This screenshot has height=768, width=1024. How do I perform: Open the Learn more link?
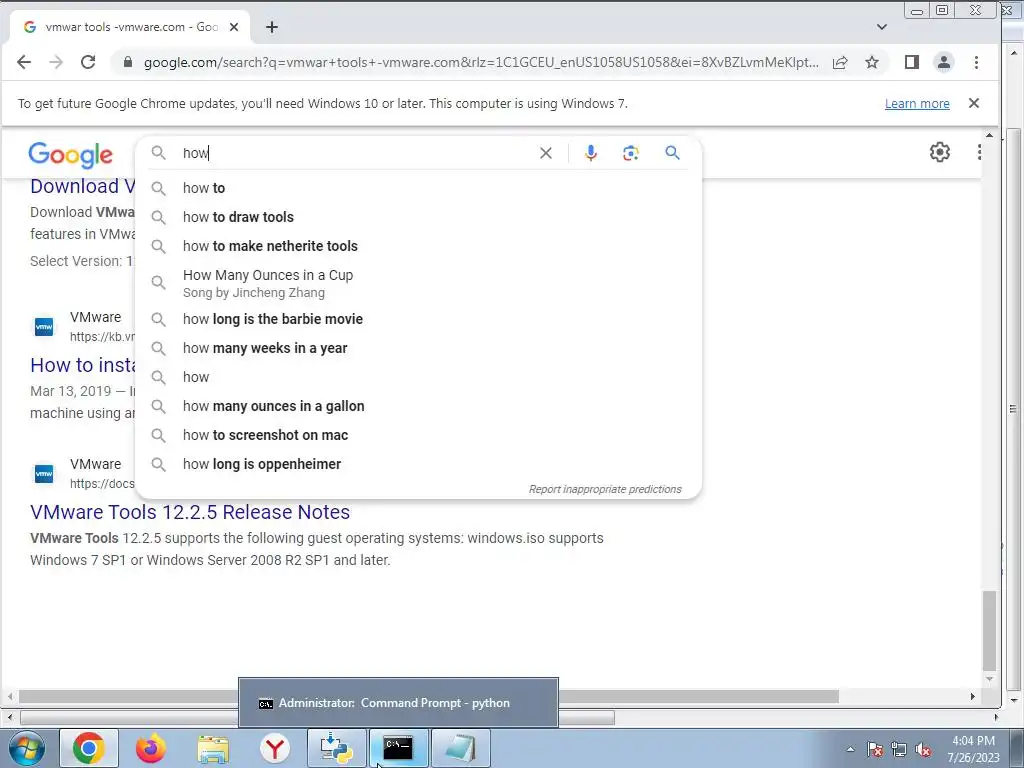click(x=917, y=103)
